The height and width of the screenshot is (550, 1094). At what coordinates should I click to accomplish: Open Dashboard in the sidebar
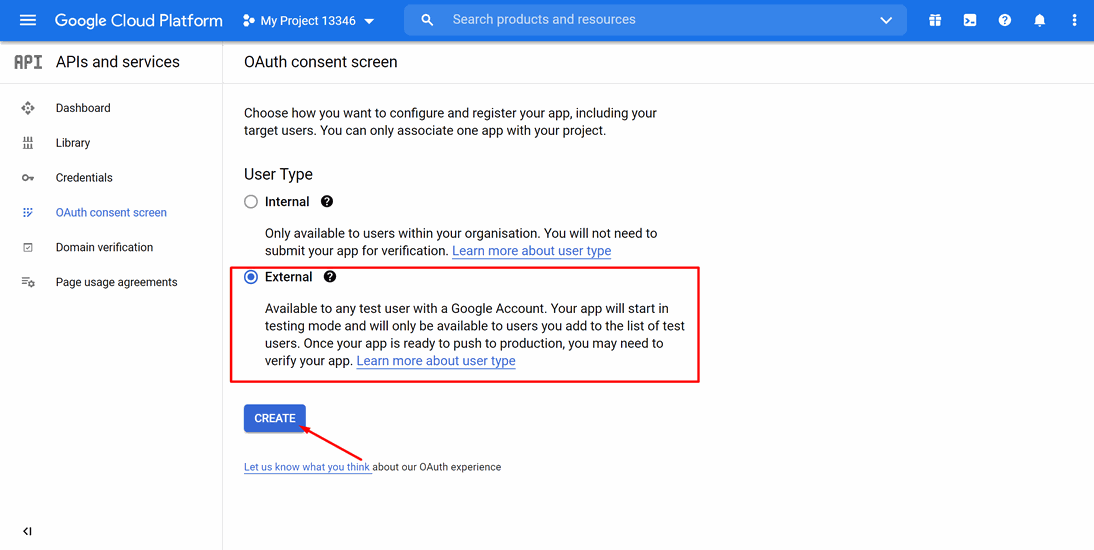coord(83,108)
